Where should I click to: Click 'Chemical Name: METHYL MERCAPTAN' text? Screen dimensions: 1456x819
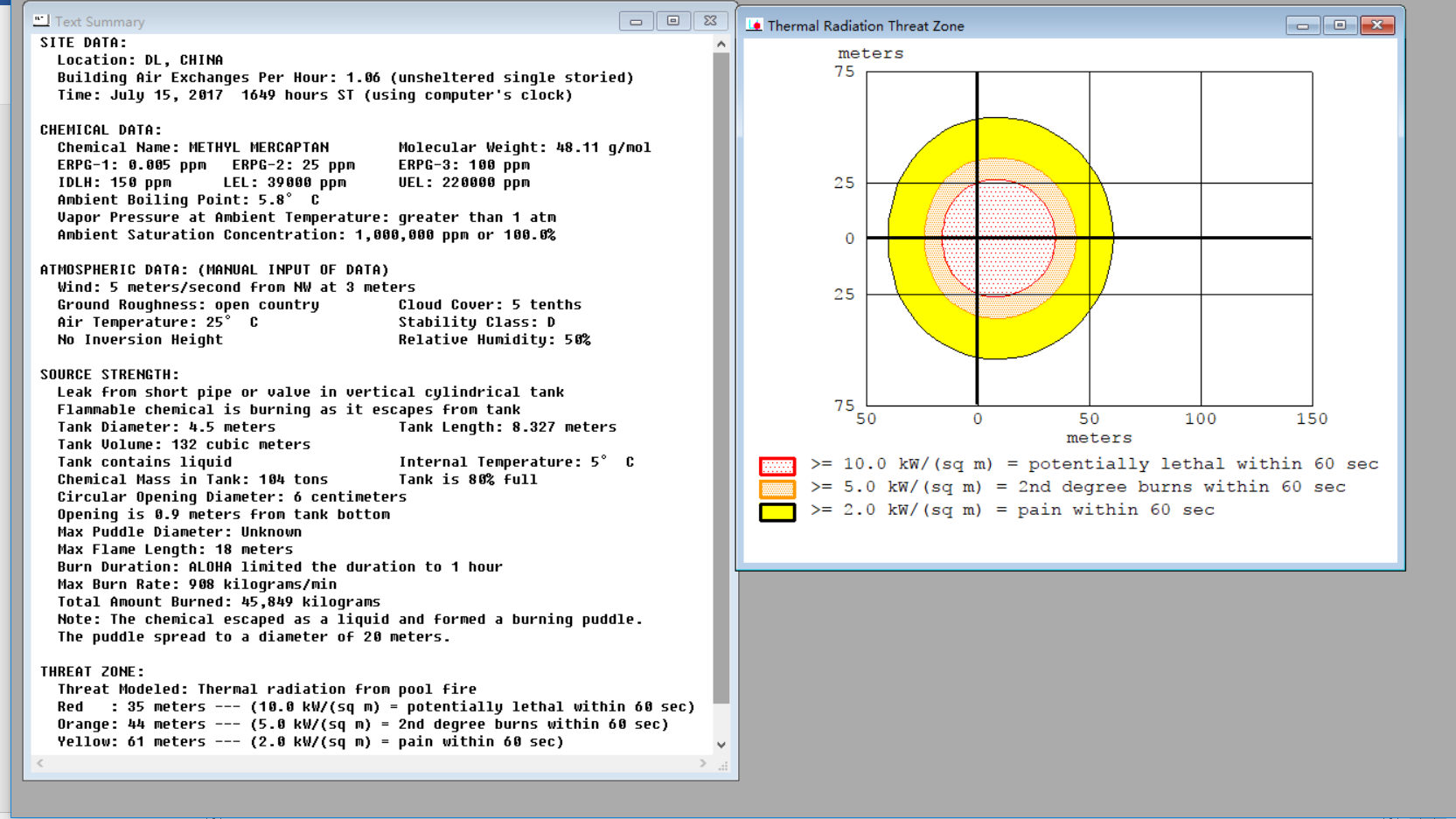click(x=193, y=147)
